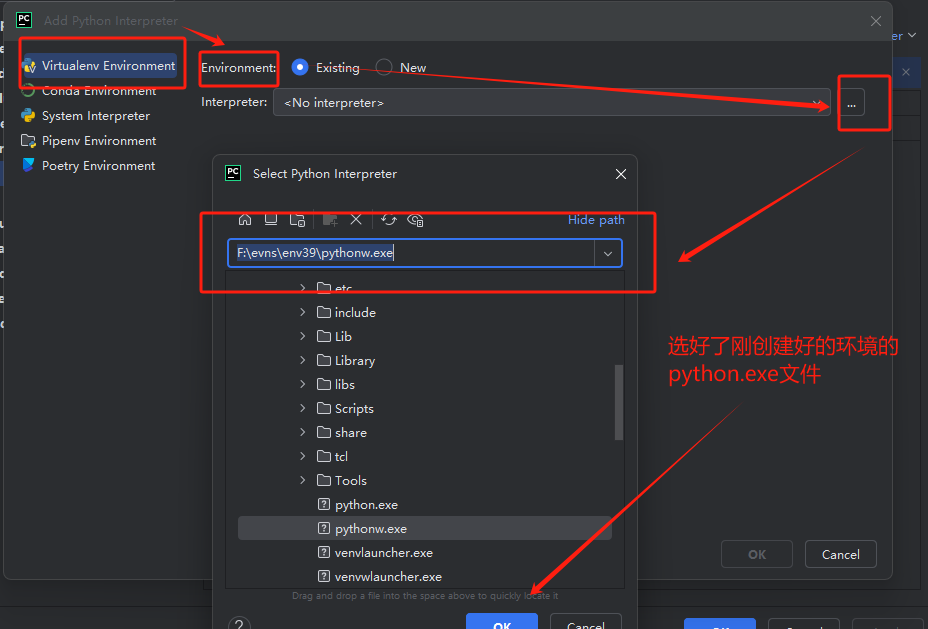Click the System Interpreter python icon
This screenshot has width=928, height=629.
(28, 116)
